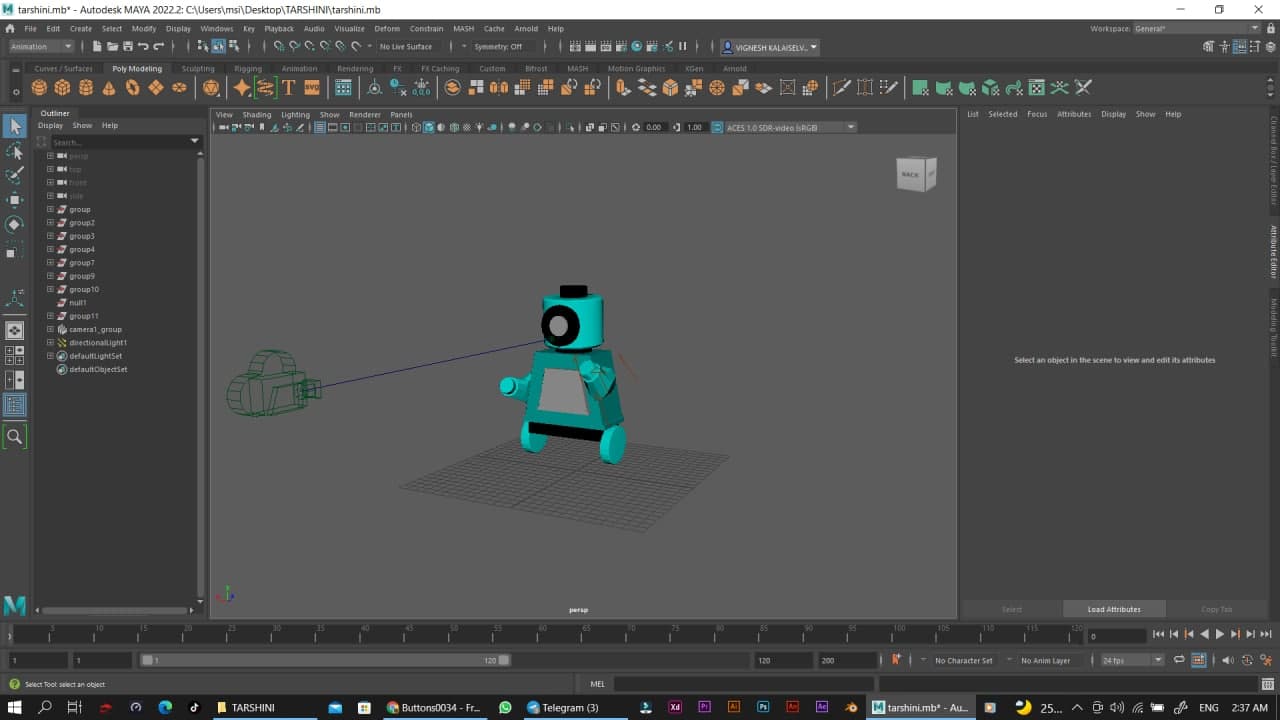Click the time range slider bar
1280x720 pixels.
point(325,660)
